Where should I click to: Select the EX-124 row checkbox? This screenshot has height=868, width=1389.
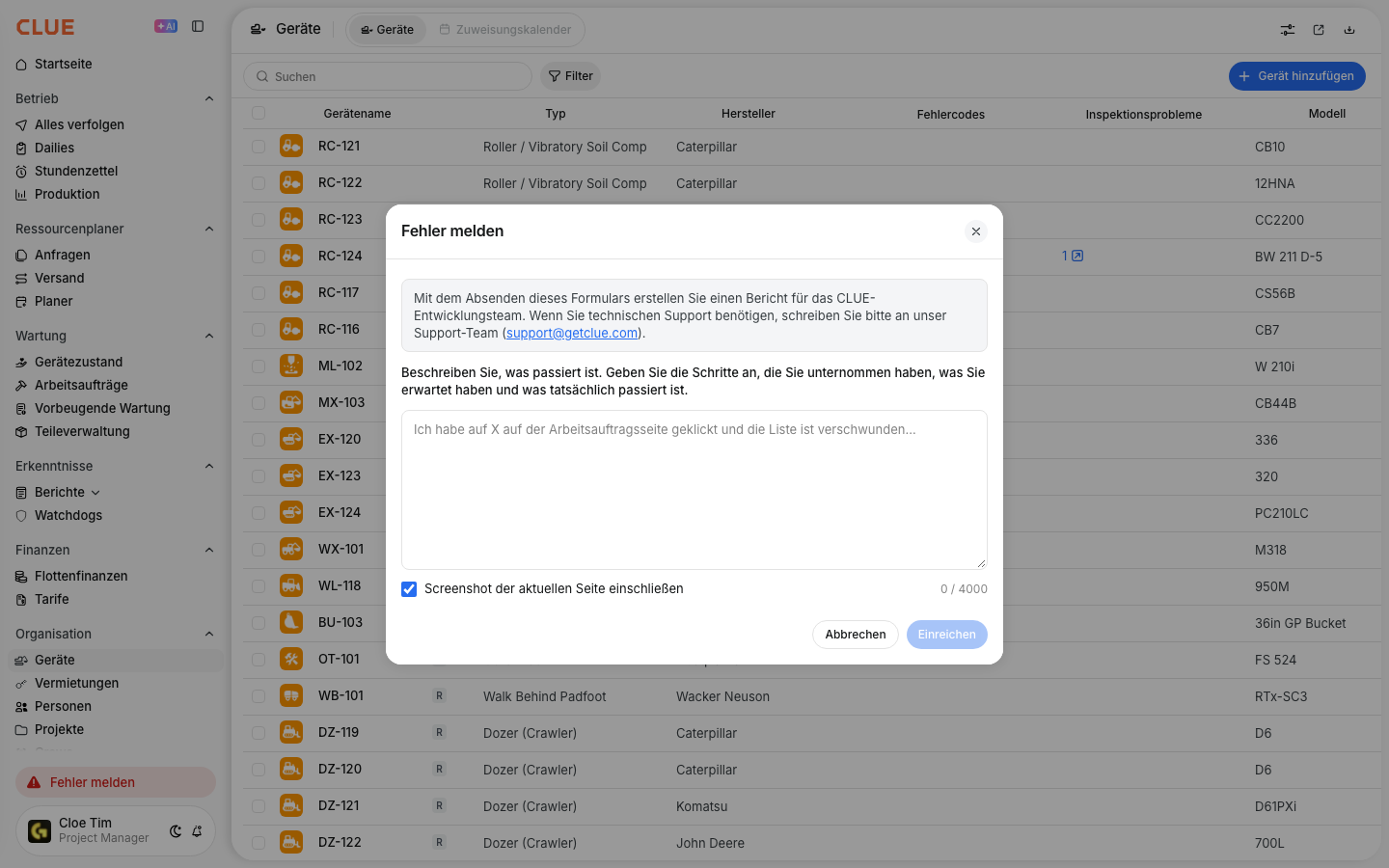[x=259, y=513]
